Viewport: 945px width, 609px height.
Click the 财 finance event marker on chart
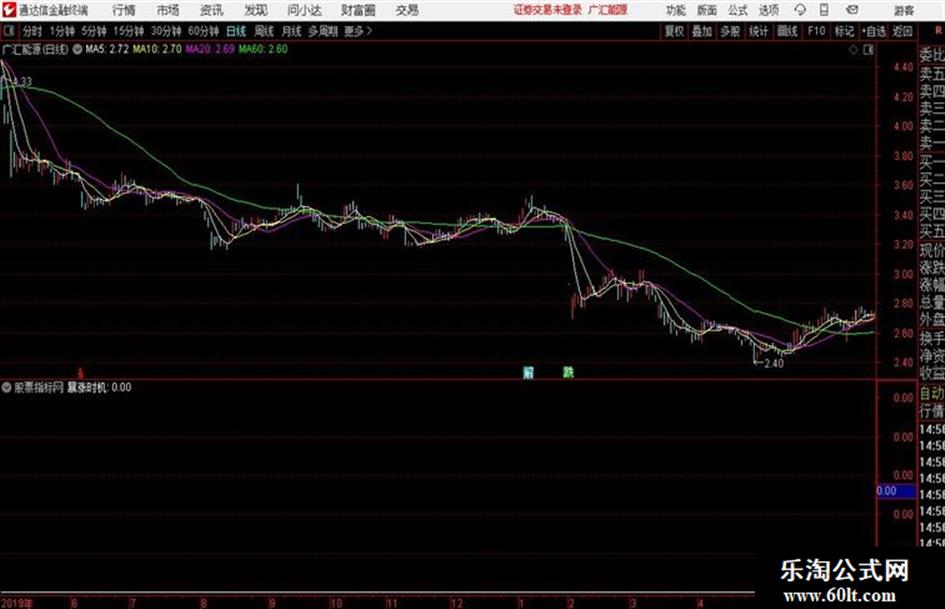point(529,372)
